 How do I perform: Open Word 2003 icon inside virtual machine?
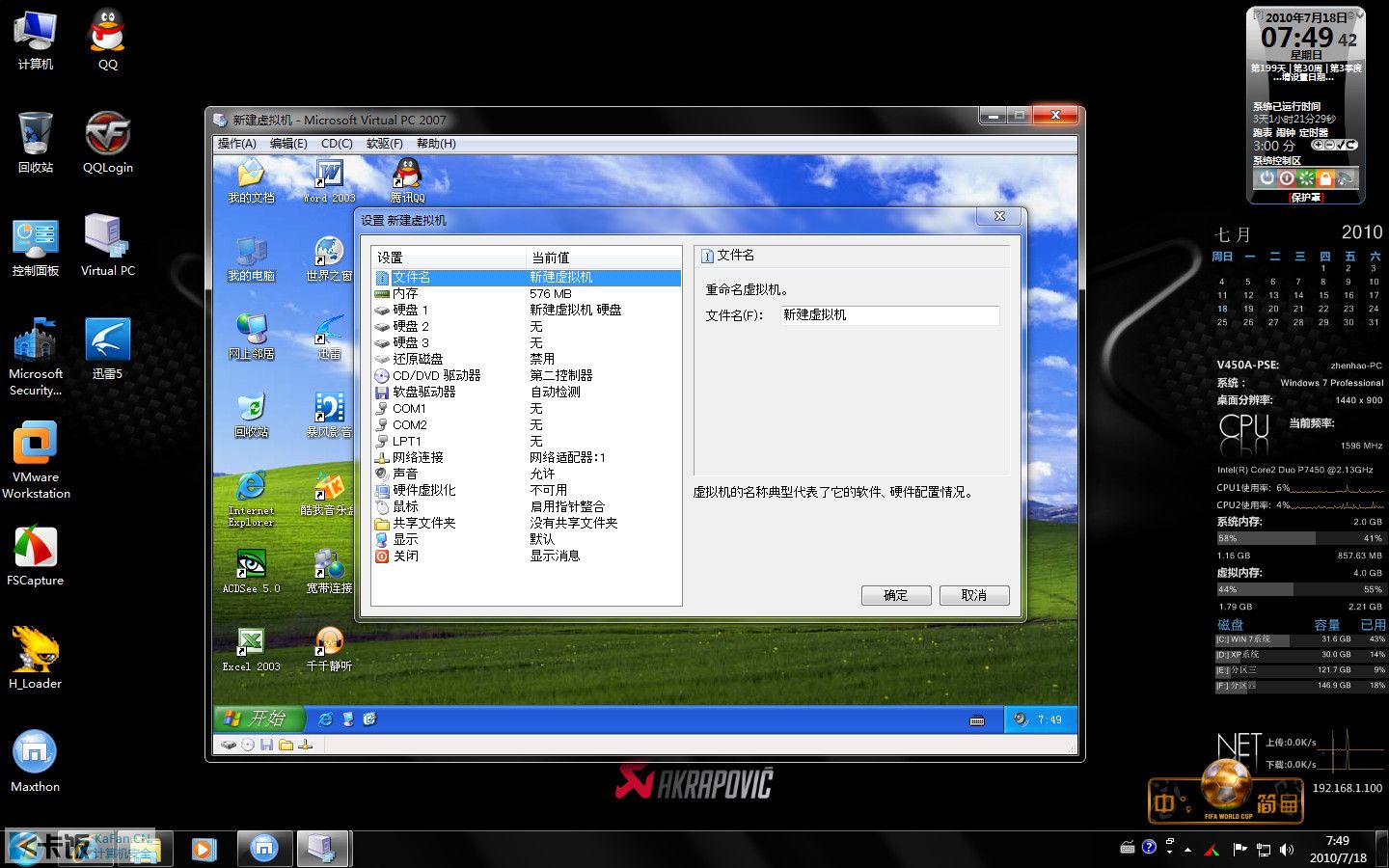pyautogui.click(x=329, y=180)
